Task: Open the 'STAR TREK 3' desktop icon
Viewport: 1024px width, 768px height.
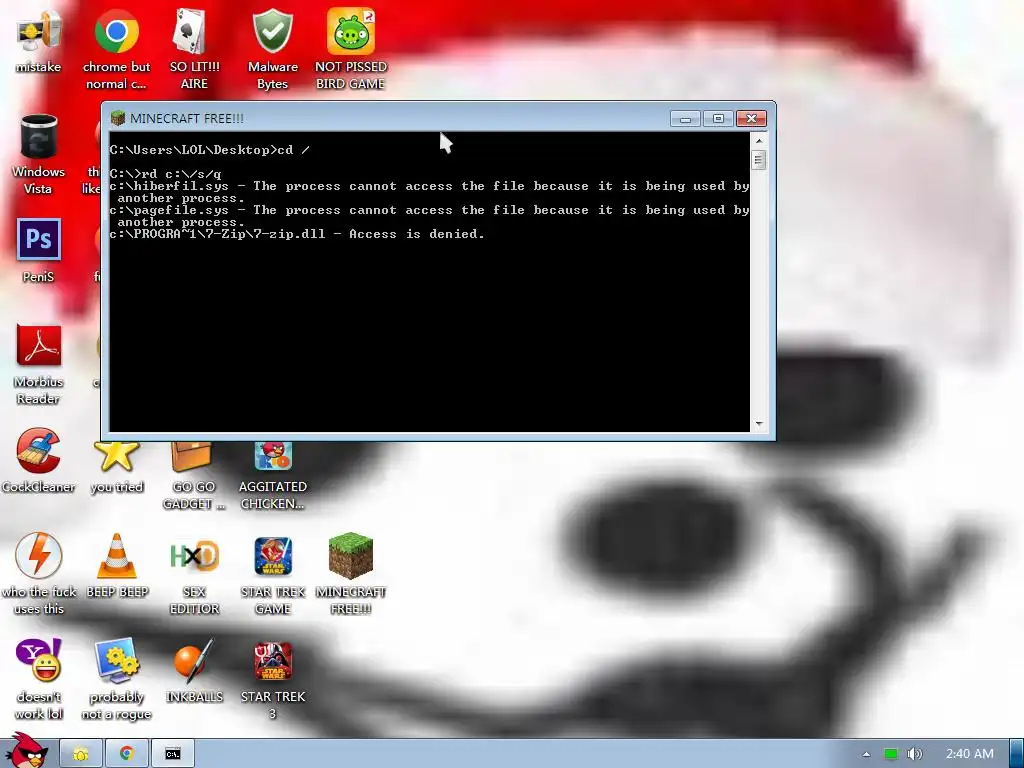Action: [272, 679]
